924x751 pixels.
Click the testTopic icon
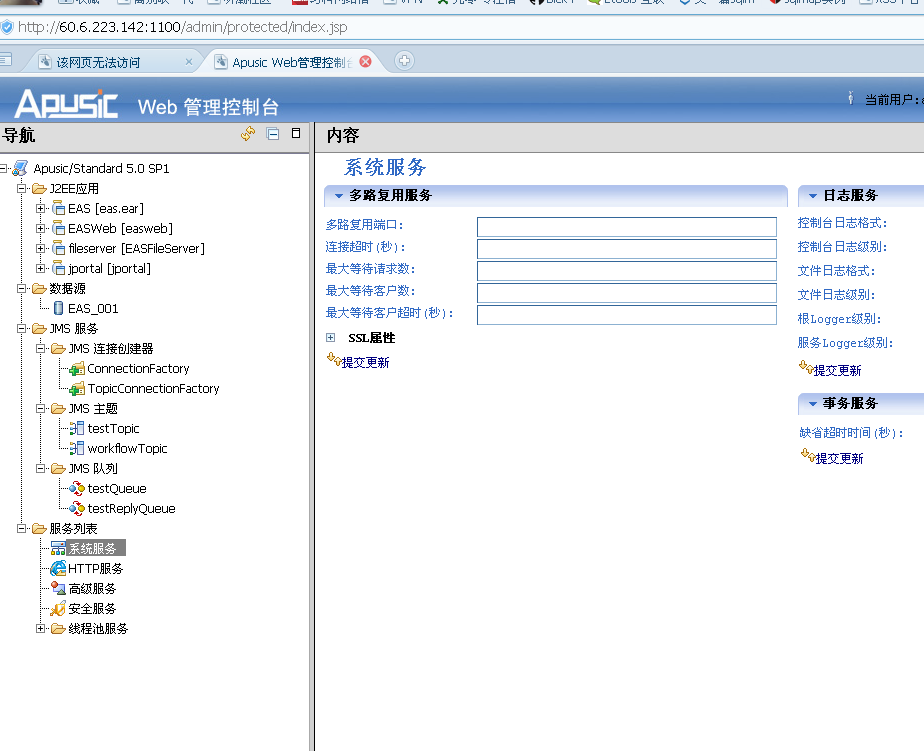77,429
